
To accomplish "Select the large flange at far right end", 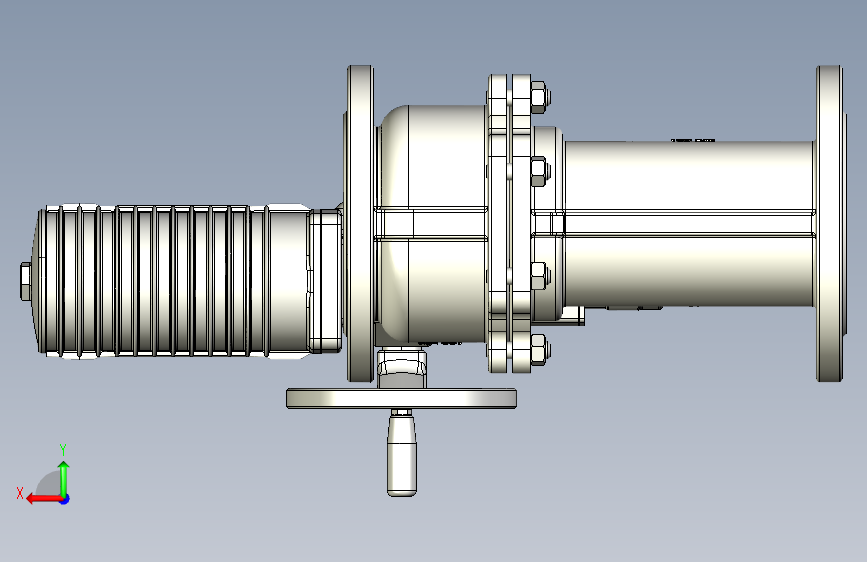I will coord(831,223).
